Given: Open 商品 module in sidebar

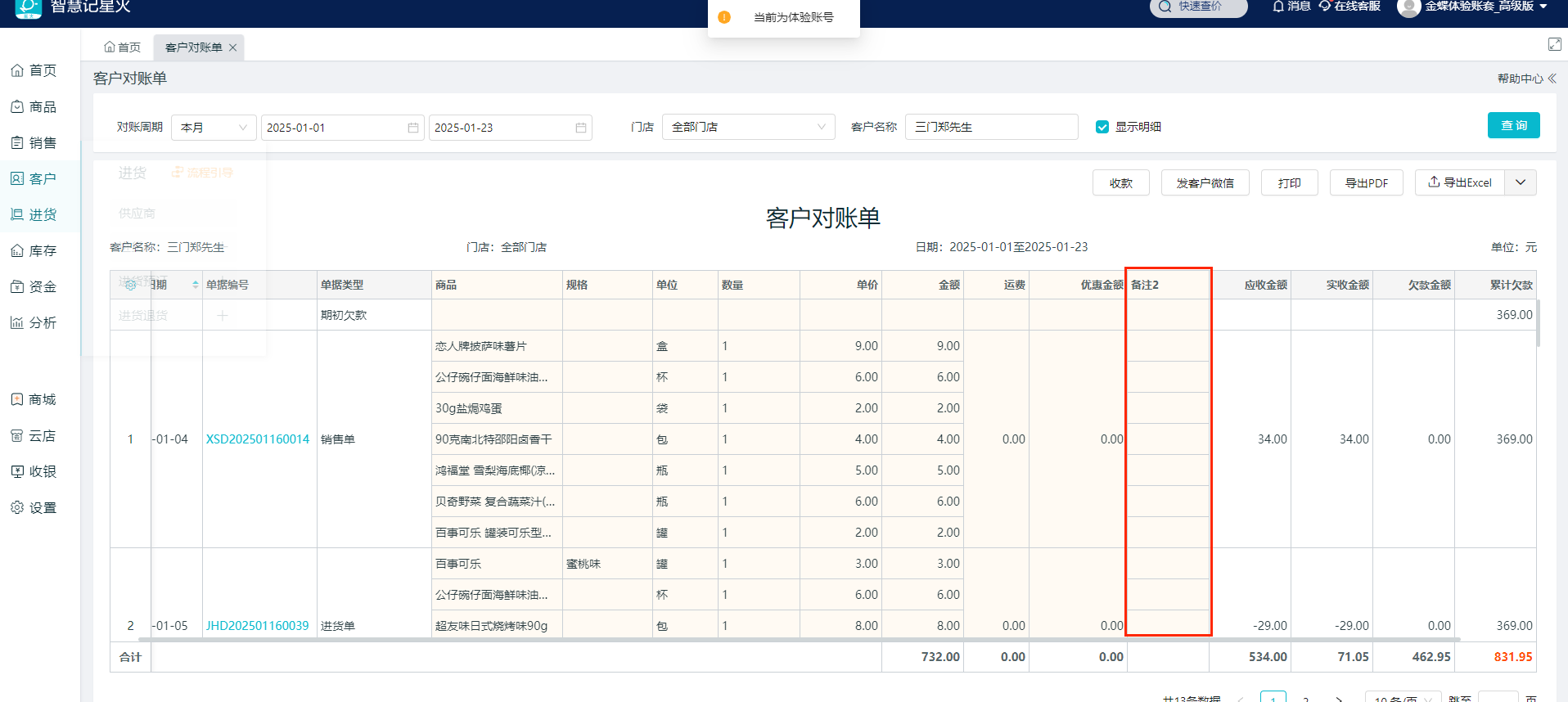Looking at the screenshot, I should click(34, 106).
